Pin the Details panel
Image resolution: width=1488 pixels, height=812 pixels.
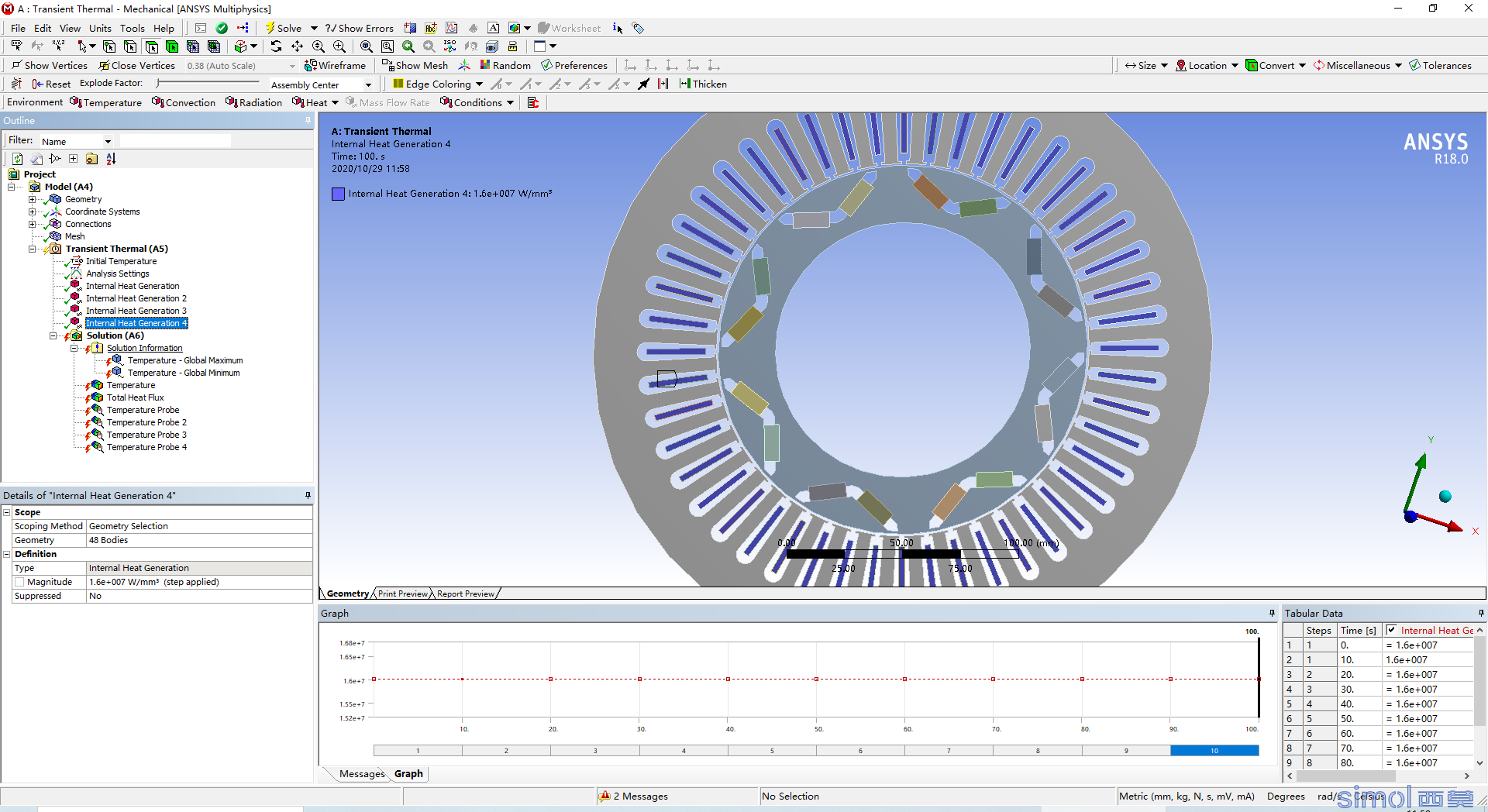pos(308,495)
